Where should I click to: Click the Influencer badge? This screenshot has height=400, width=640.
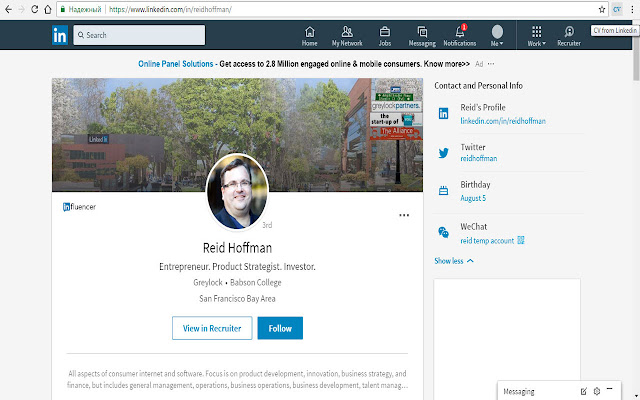(x=80, y=207)
